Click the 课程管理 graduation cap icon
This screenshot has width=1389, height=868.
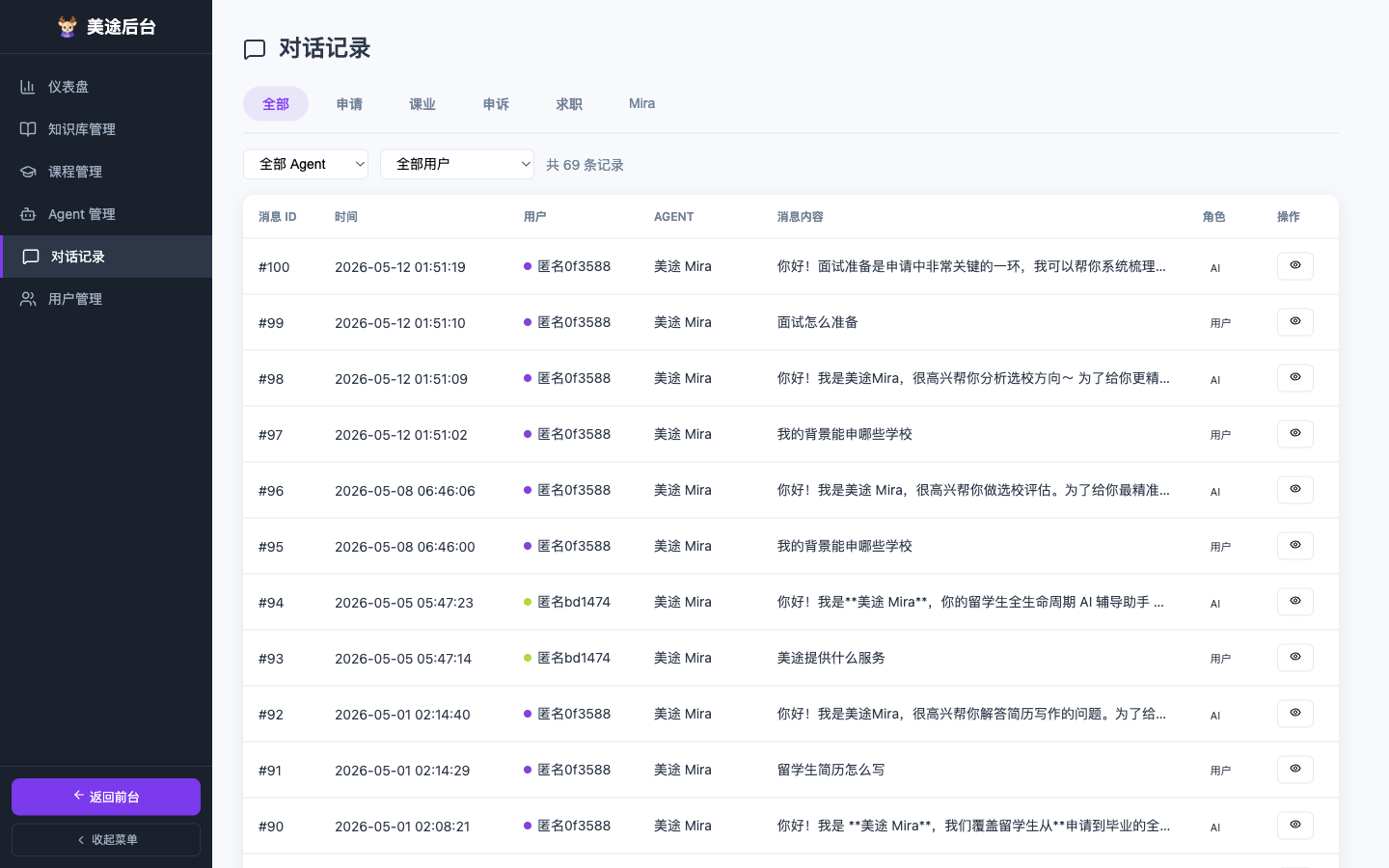tap(28, 172)
